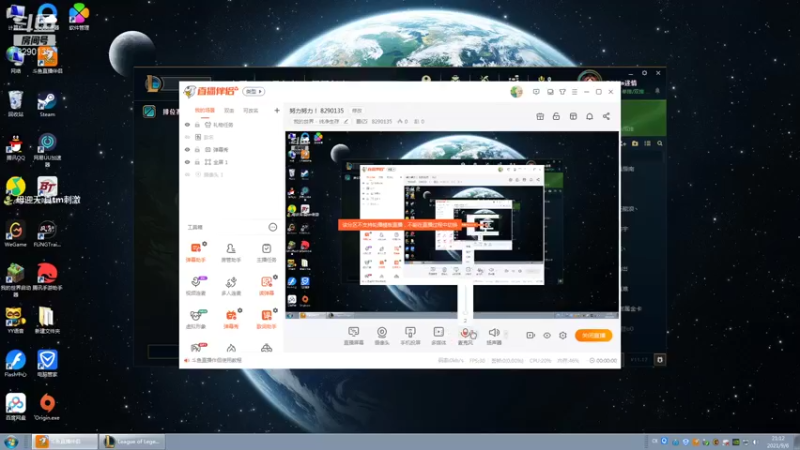Toggle the lock on 弹幕秀 source
Image resolution: width=800 pixels, height=450 pixels.
pos(197,149)
